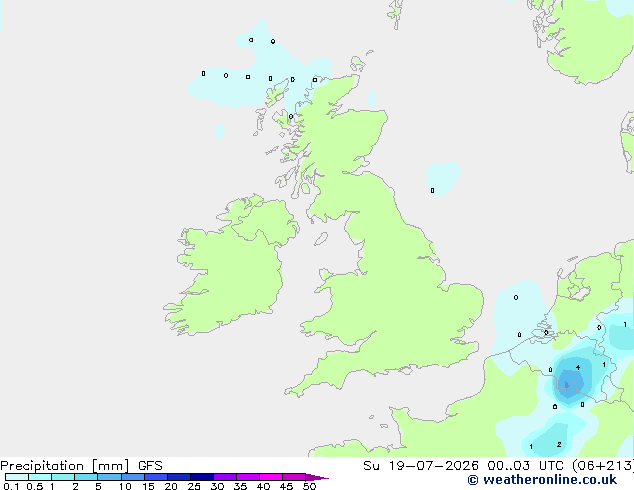Click the 'Precipitation [mm]' title text
Viewport: 634px width, 490px height.
click(x=65, y=466)
